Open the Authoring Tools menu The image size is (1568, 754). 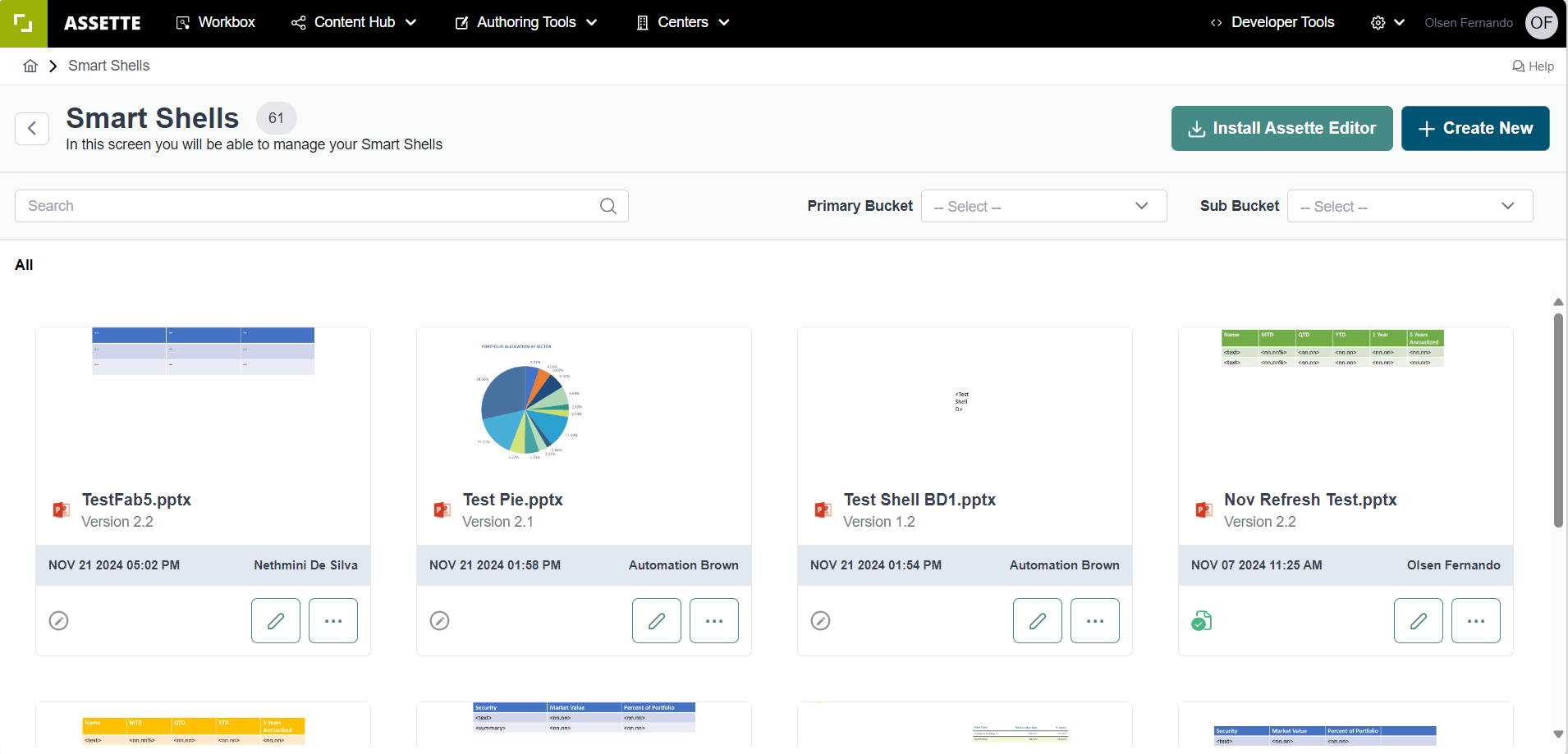(526, 23)
